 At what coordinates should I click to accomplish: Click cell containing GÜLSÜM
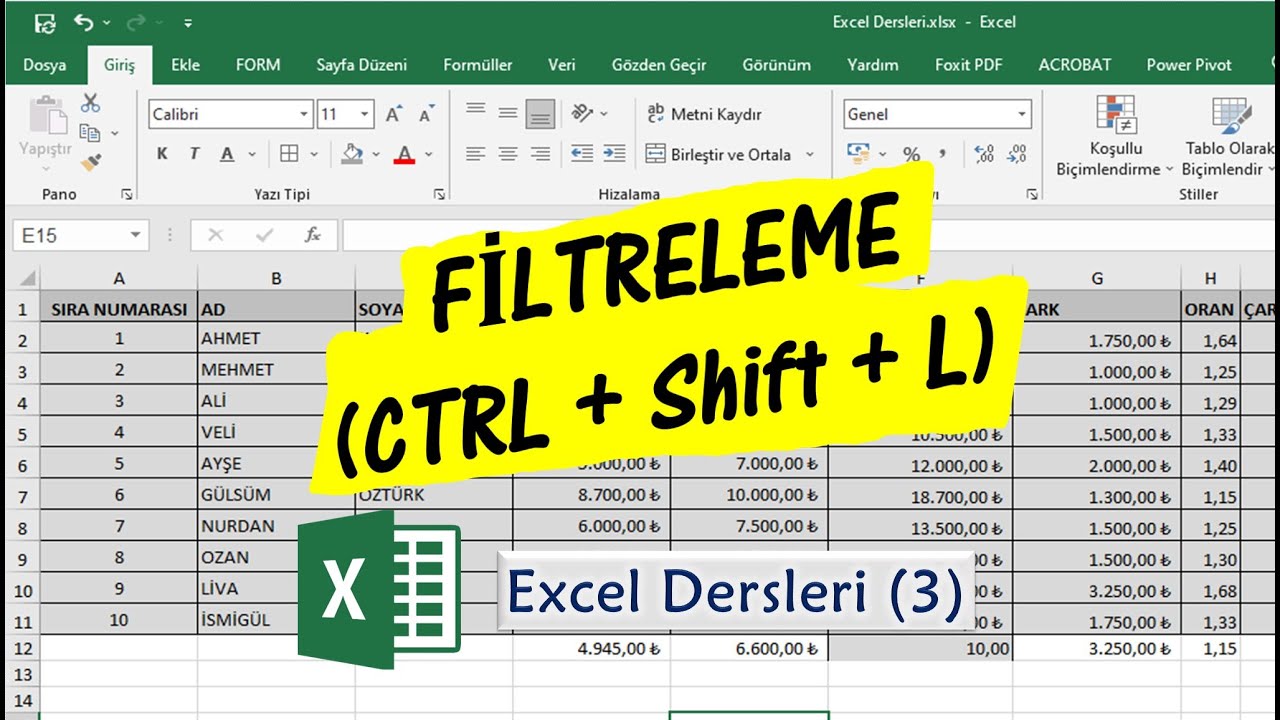(276, 495)
